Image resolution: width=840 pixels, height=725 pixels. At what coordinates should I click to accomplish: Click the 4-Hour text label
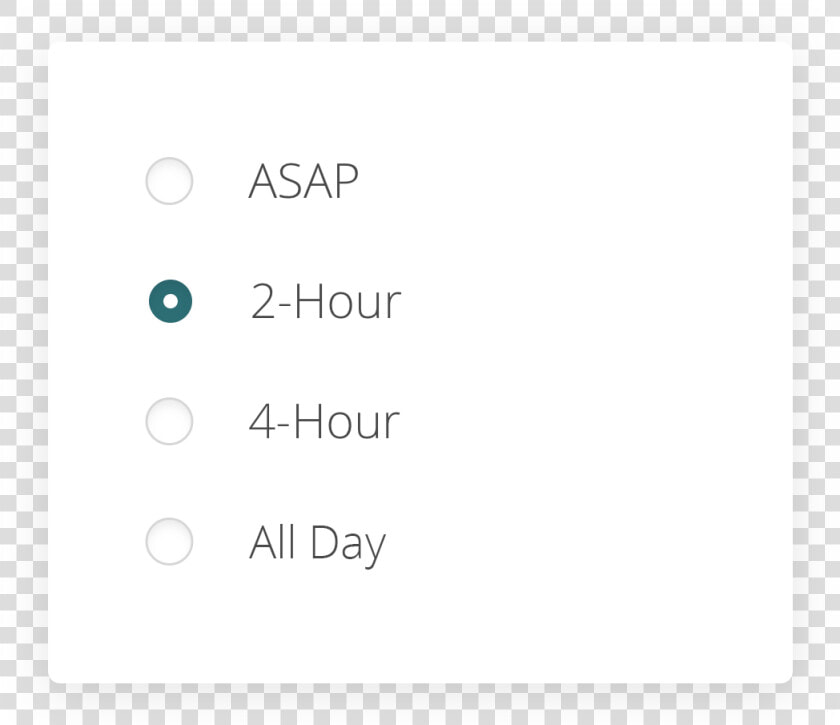pos(325,421)
